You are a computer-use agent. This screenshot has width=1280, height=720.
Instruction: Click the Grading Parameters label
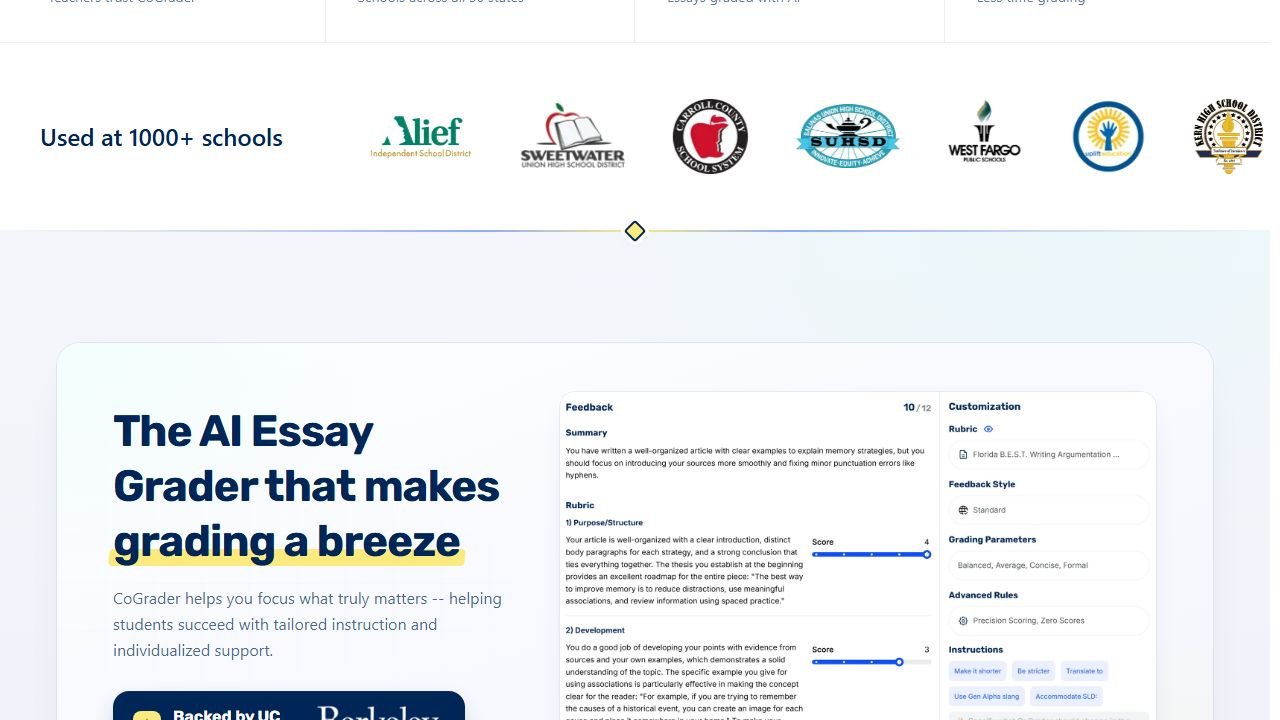coord(992,540)
